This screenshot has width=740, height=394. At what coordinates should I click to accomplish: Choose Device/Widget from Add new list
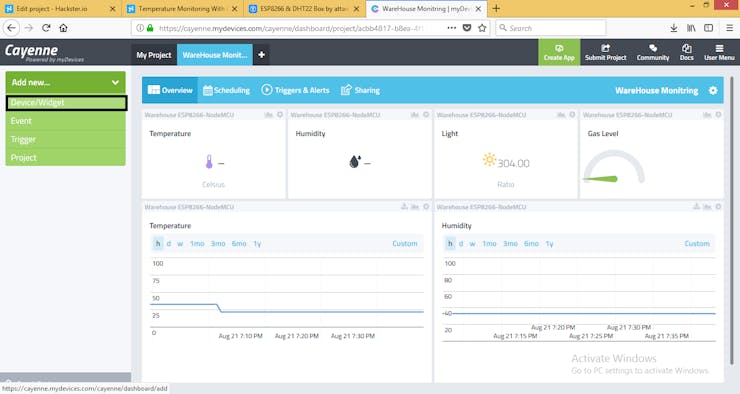point(66,103)
